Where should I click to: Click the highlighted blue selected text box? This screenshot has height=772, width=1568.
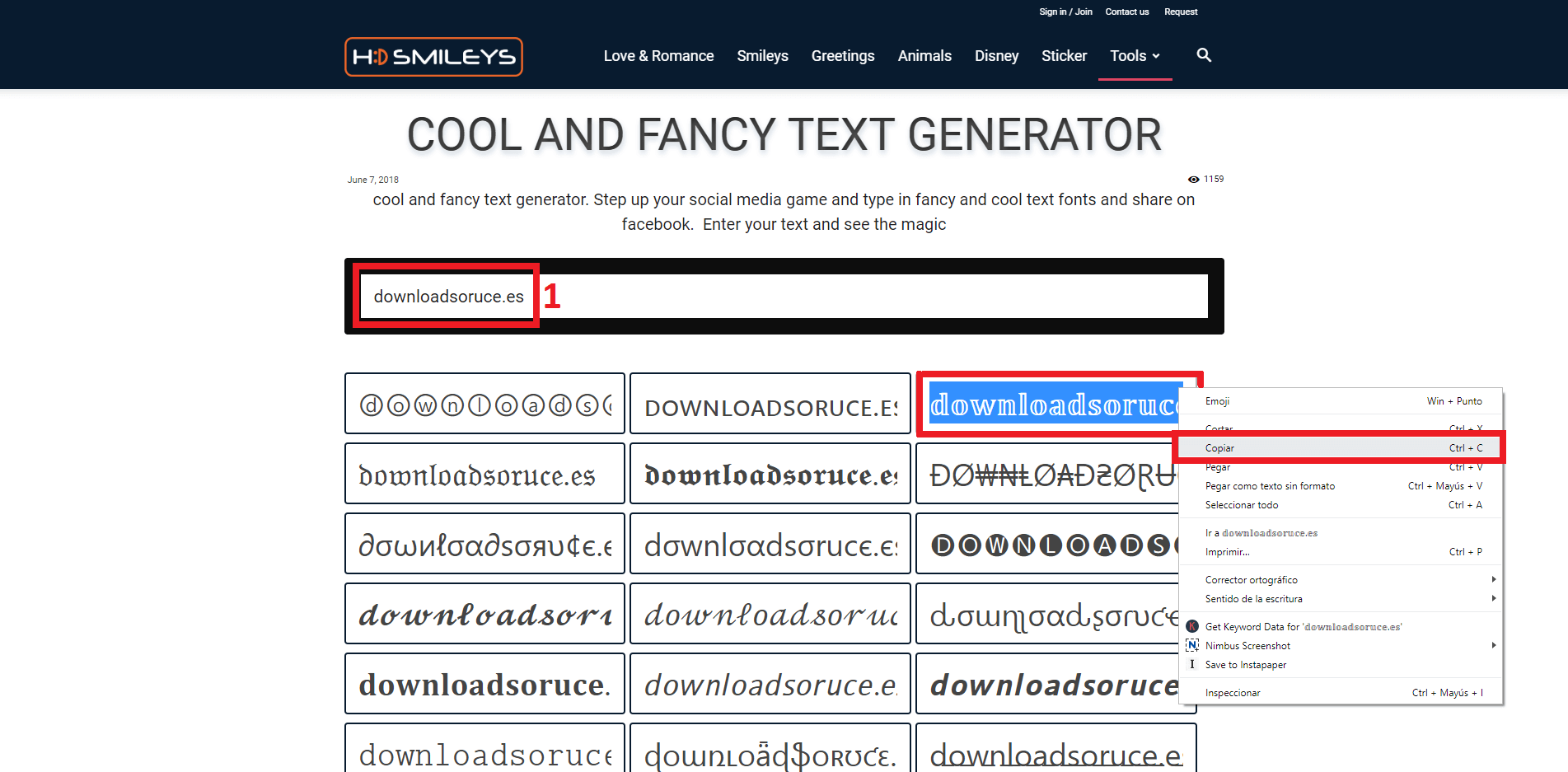(x=1055, y=404)
